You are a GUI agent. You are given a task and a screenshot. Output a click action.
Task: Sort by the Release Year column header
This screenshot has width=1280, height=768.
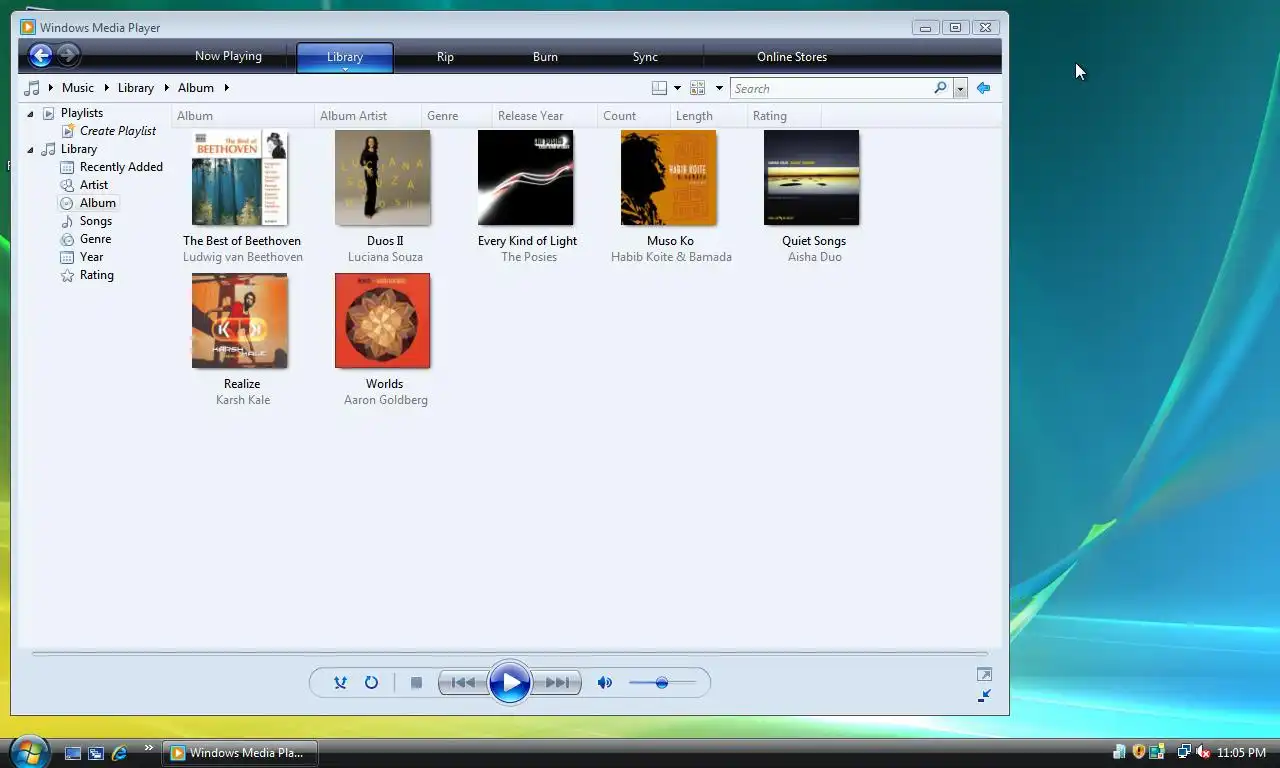pyautogui.click(x=544, y=116)
